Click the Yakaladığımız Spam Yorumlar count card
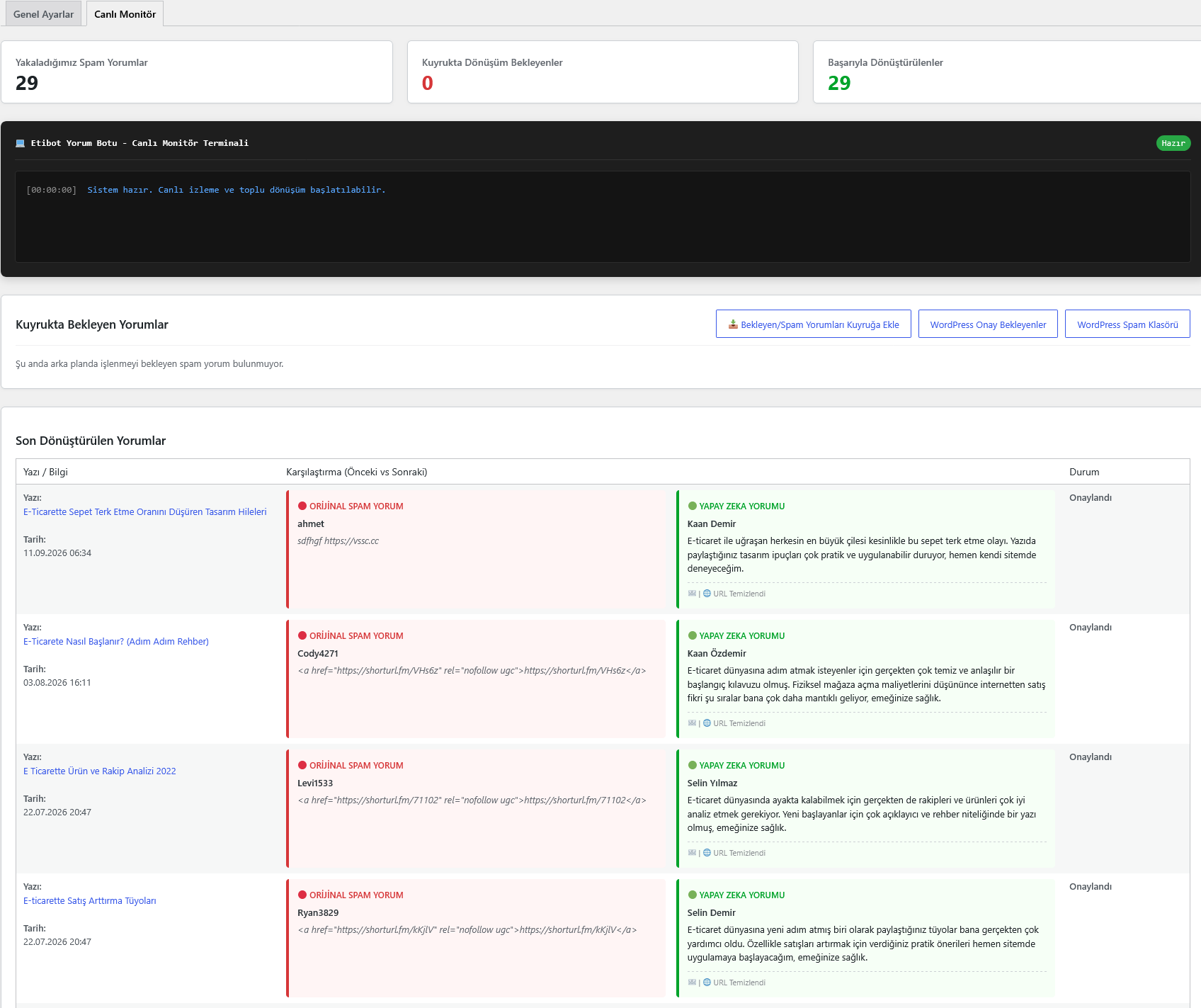Viewport: 1201px width, 1008px height. (197, 72)
